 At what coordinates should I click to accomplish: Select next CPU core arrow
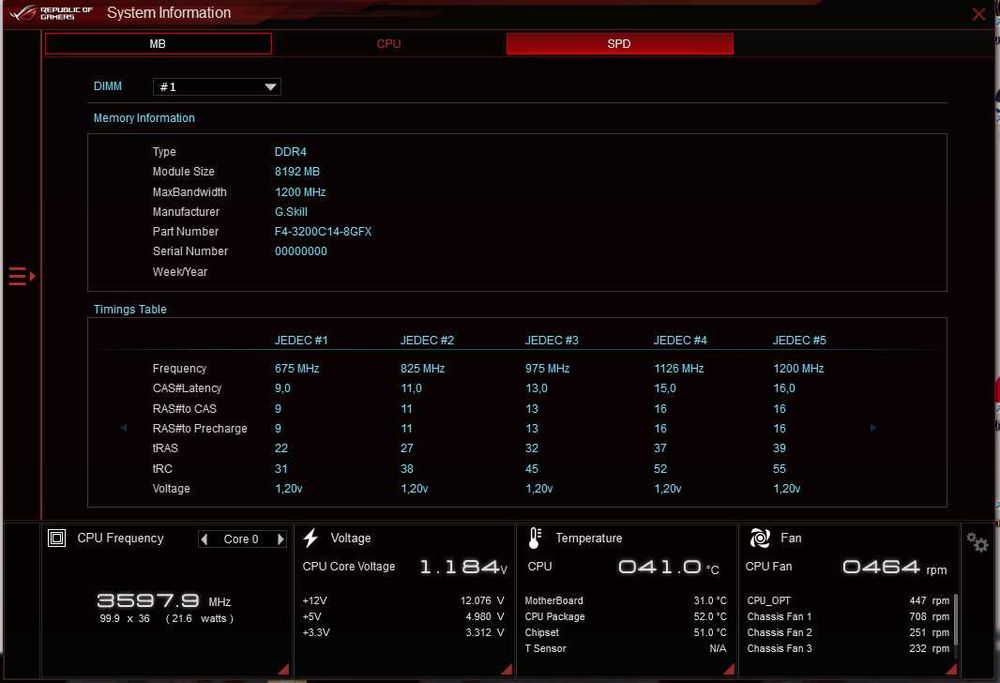coord(280,540)
